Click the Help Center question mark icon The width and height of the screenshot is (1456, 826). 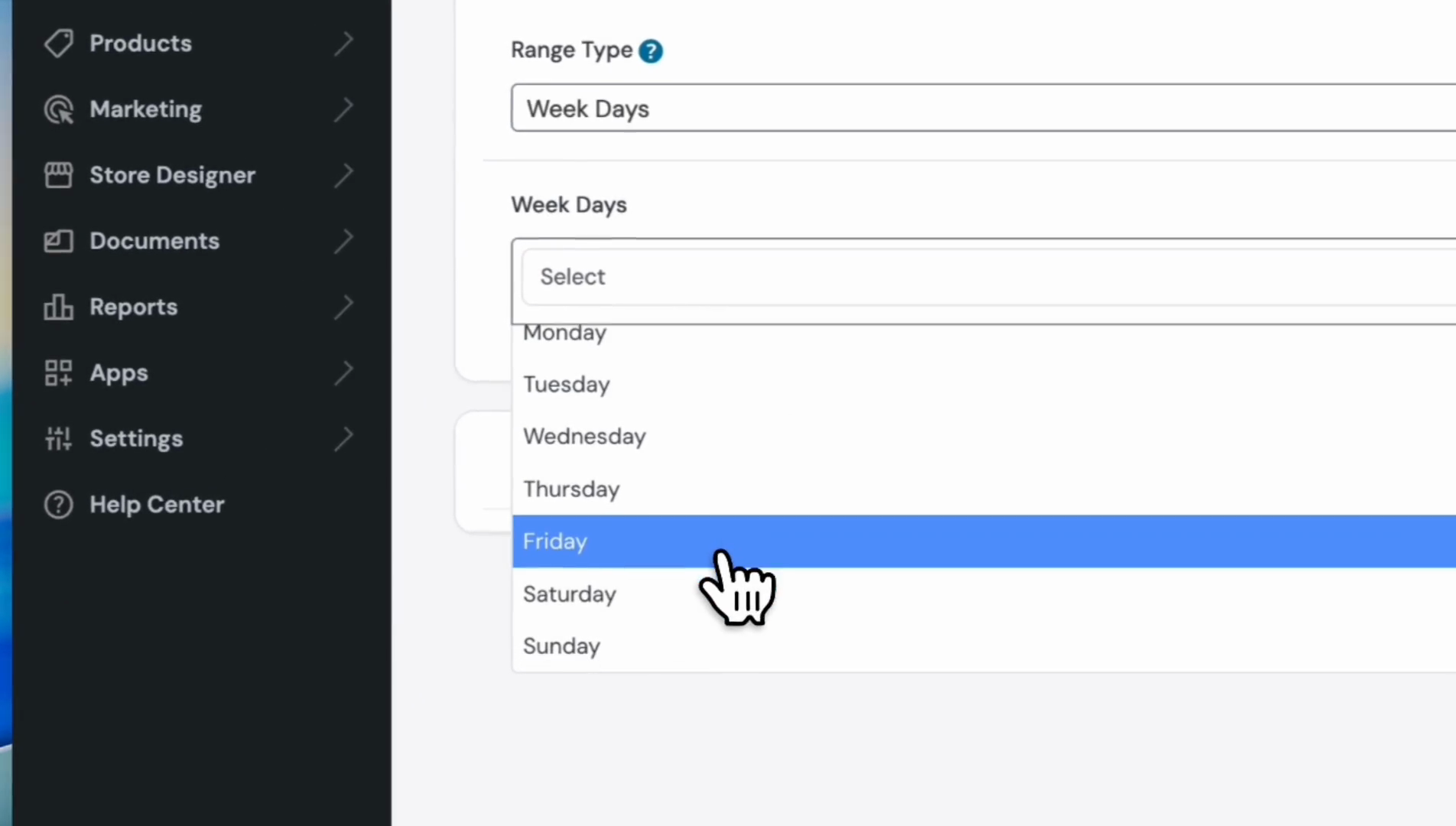58,505
